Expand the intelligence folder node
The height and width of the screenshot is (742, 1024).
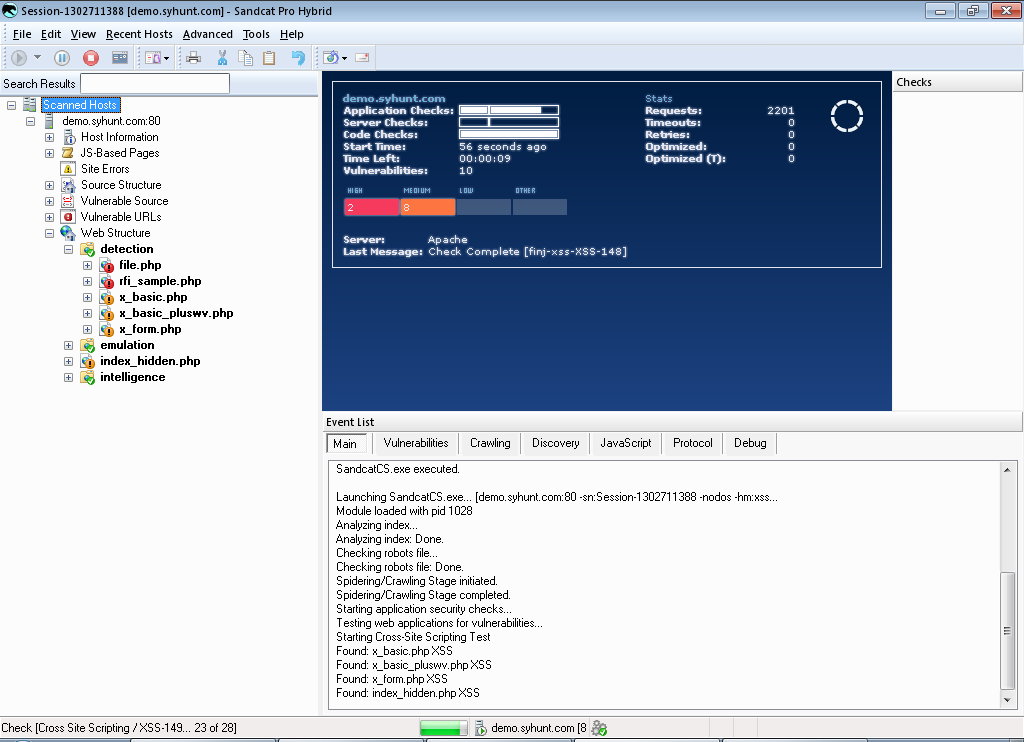[x=68, y=378]
